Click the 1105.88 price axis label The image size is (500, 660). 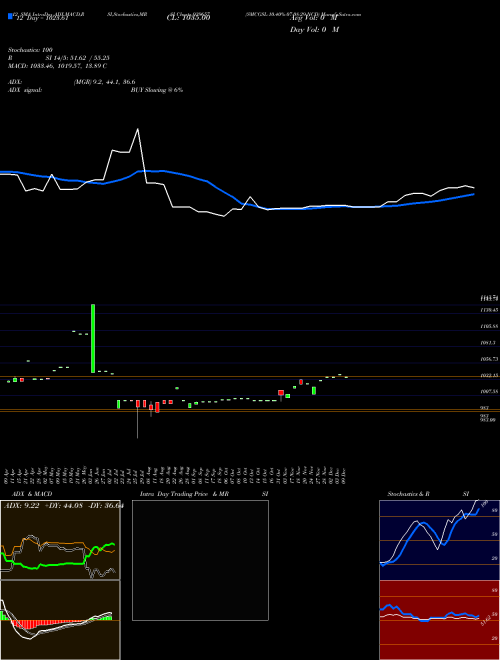point(489,326)
